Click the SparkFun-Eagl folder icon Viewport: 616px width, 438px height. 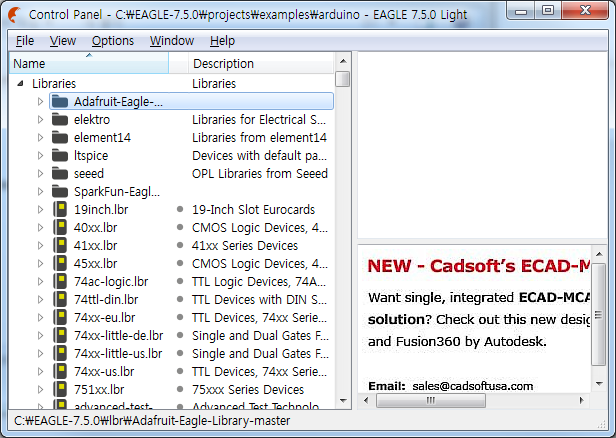coord(60,191)
